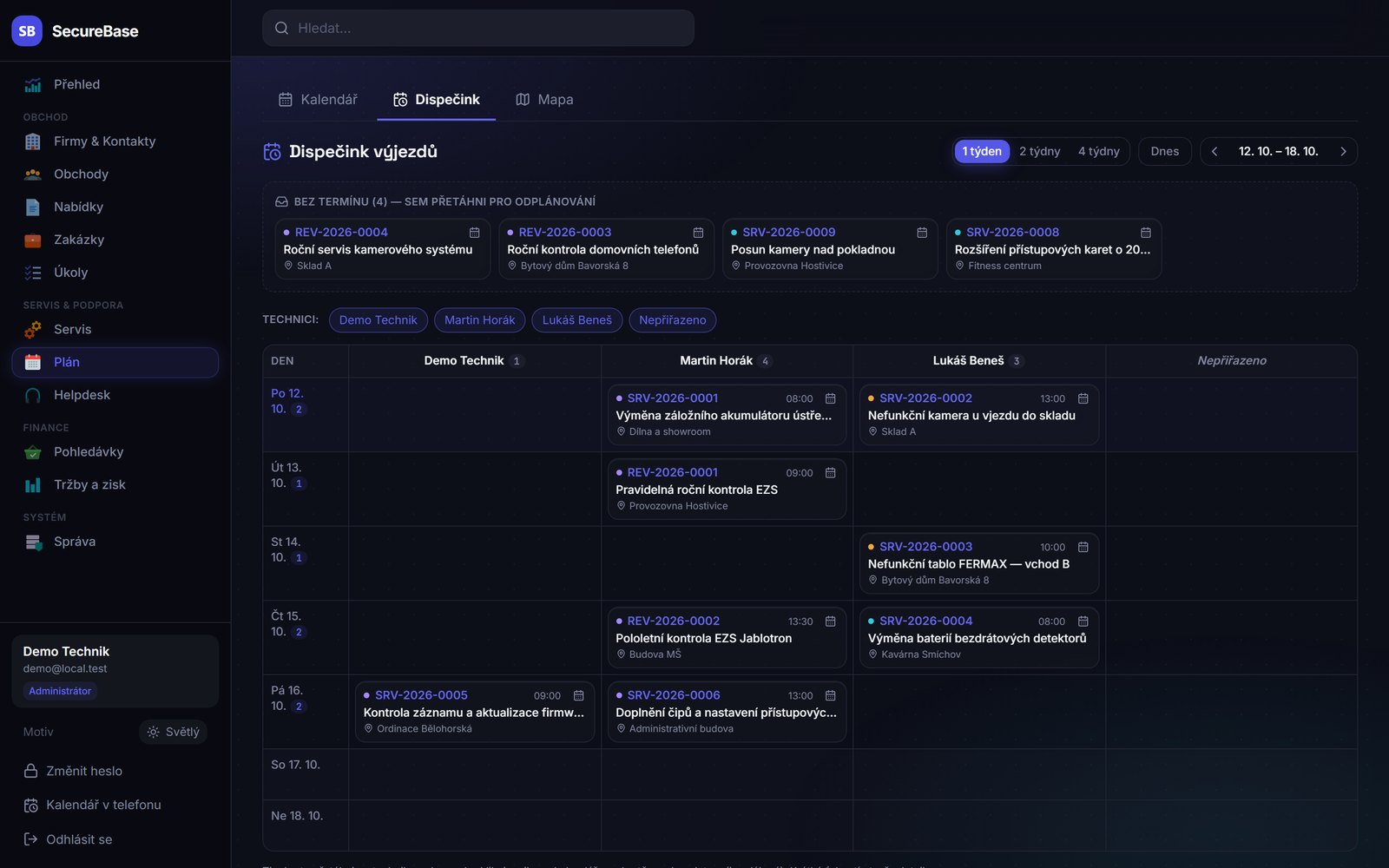Viewport: 1389px width, 868px height.
Task: Go to previous week arrow
Action: pyautogui.click(x=1215, y=151)
